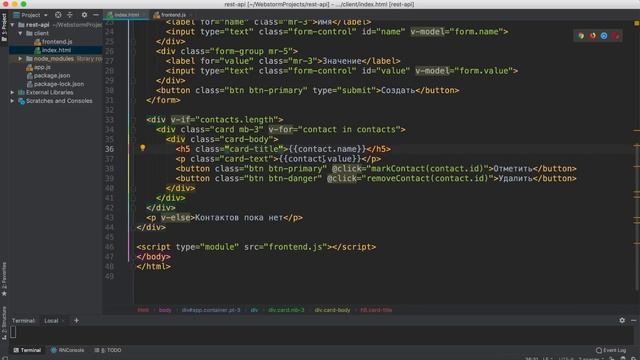Click the h5.card-title breadcrumb
Image resolution: width=640 pixels, height=360 pixels.
[x=376, y=310]
